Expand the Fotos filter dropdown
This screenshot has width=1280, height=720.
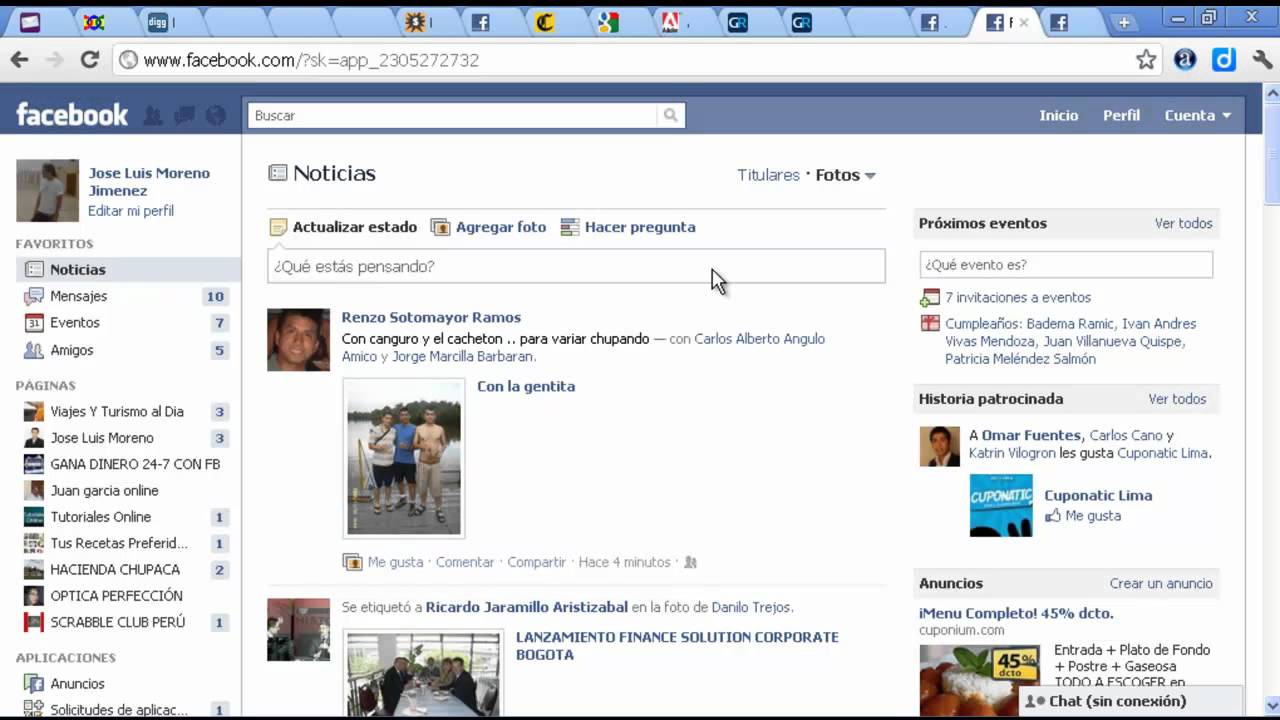845,175
